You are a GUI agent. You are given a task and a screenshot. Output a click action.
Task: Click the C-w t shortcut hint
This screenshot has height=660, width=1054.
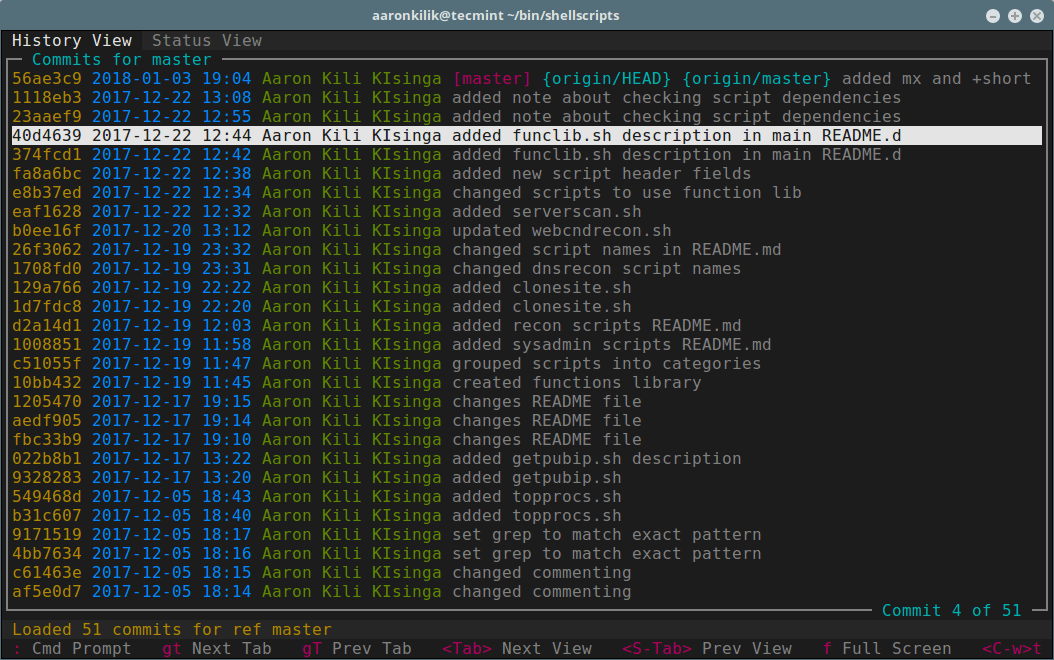pyautogui.click(x=1013, y=648)
